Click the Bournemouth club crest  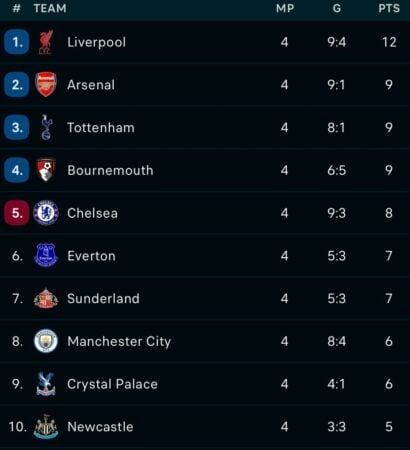[x=46, y=170]
